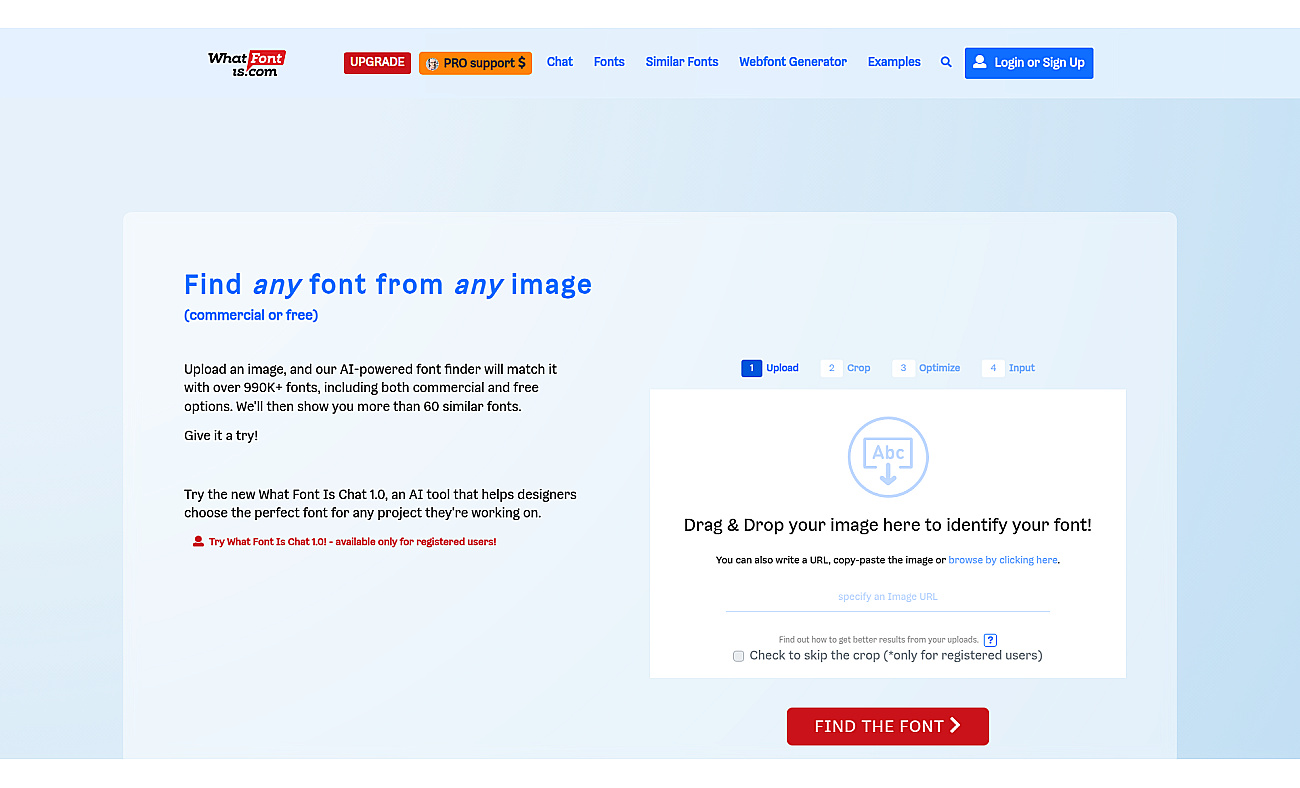
Task: Click Login or Sign Up button
Action: tap(1029, 62)
